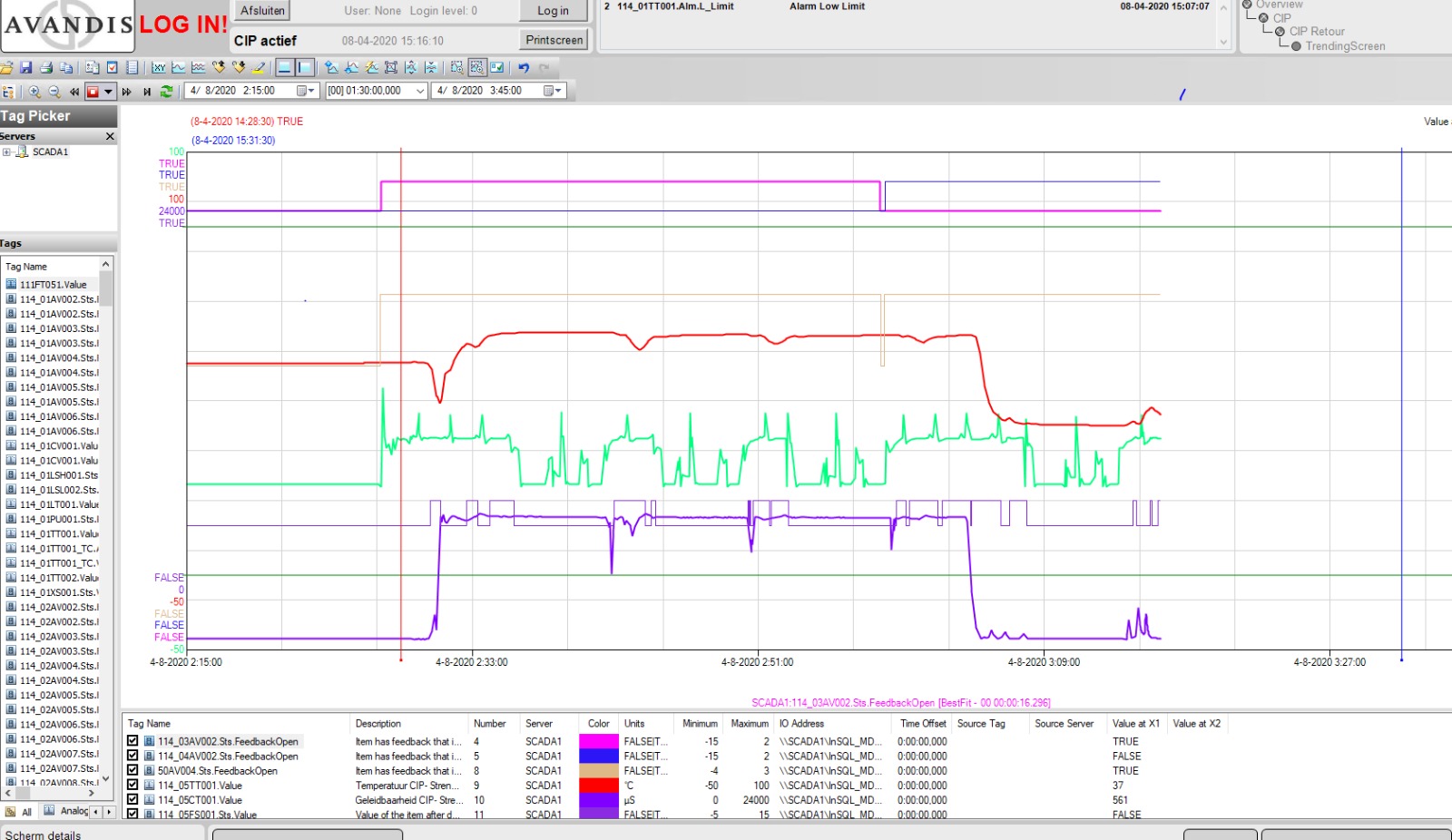The height and width of the screenshot is (840, 1452).
Task: Expand the SCADA1 server tree node
Action: coord(6,152)
